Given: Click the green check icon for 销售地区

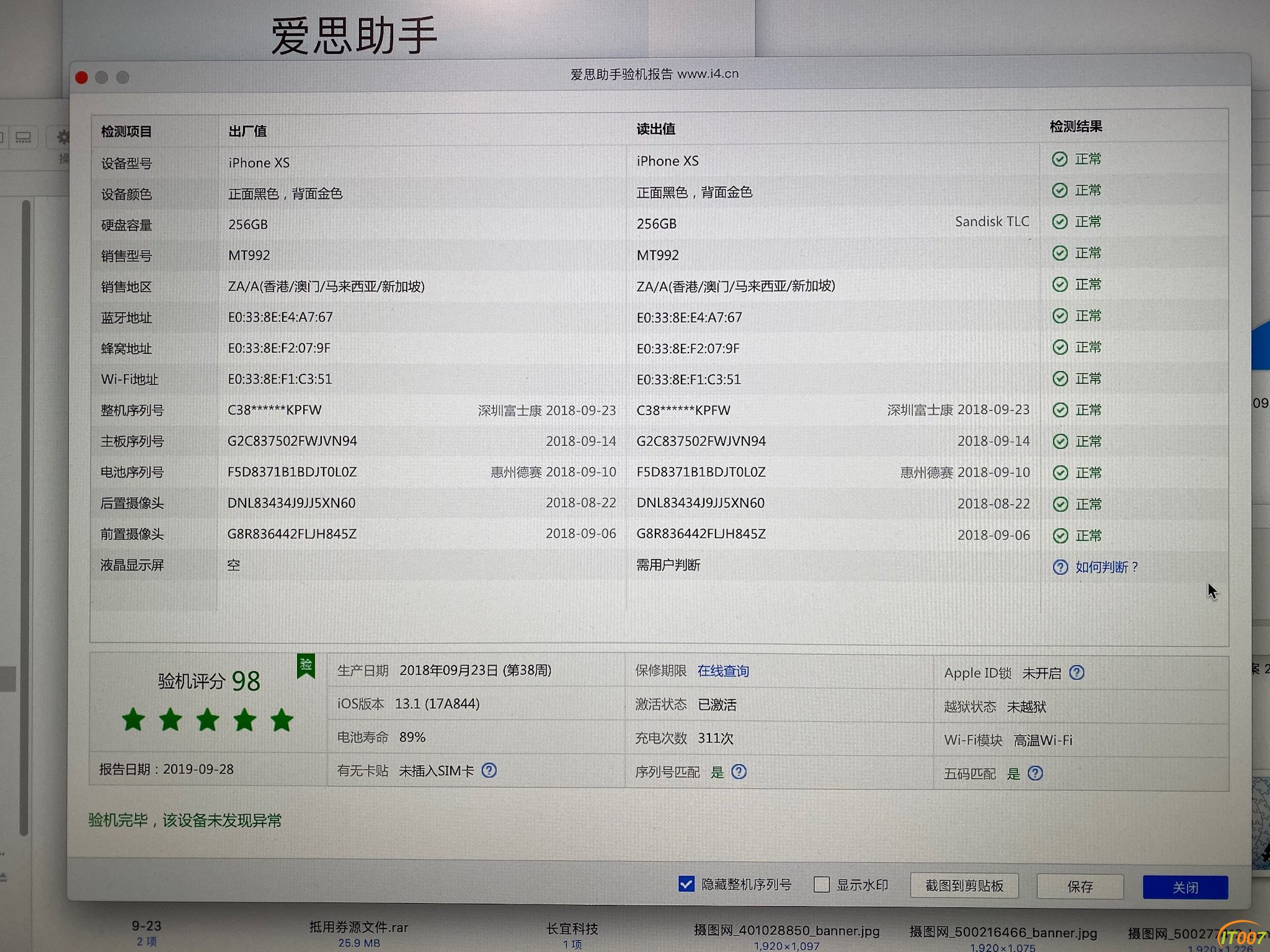Looking at the screenshot, I should click(1060, 284).
